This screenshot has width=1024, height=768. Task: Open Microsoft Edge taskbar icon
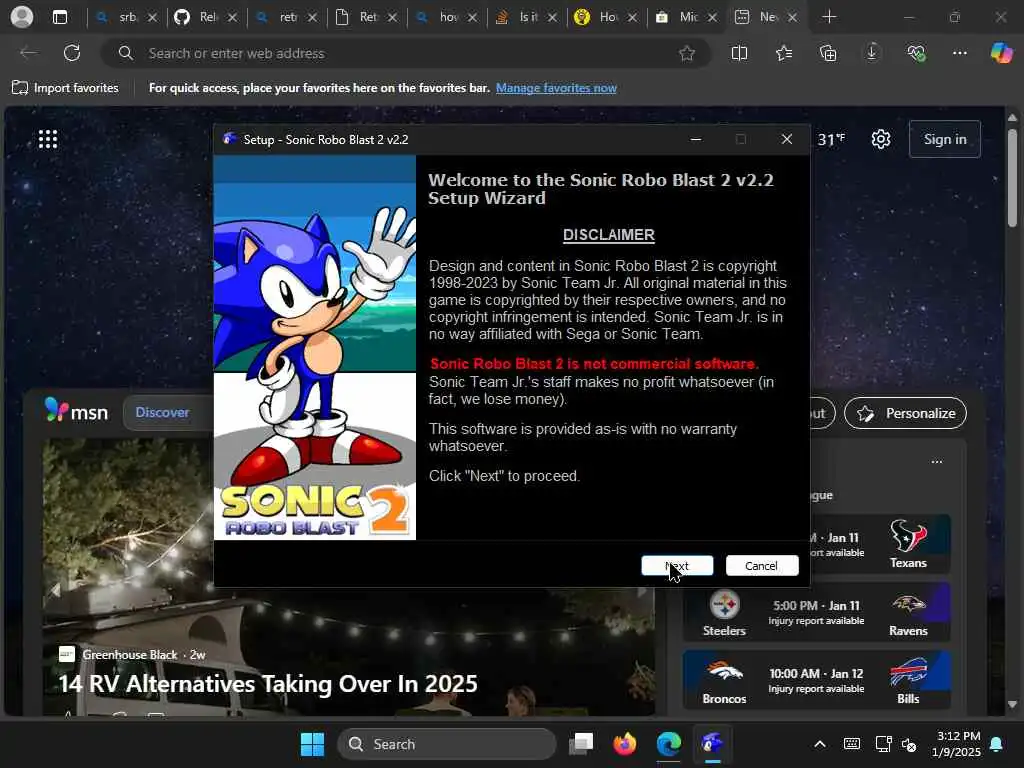(x=669, y=744)
